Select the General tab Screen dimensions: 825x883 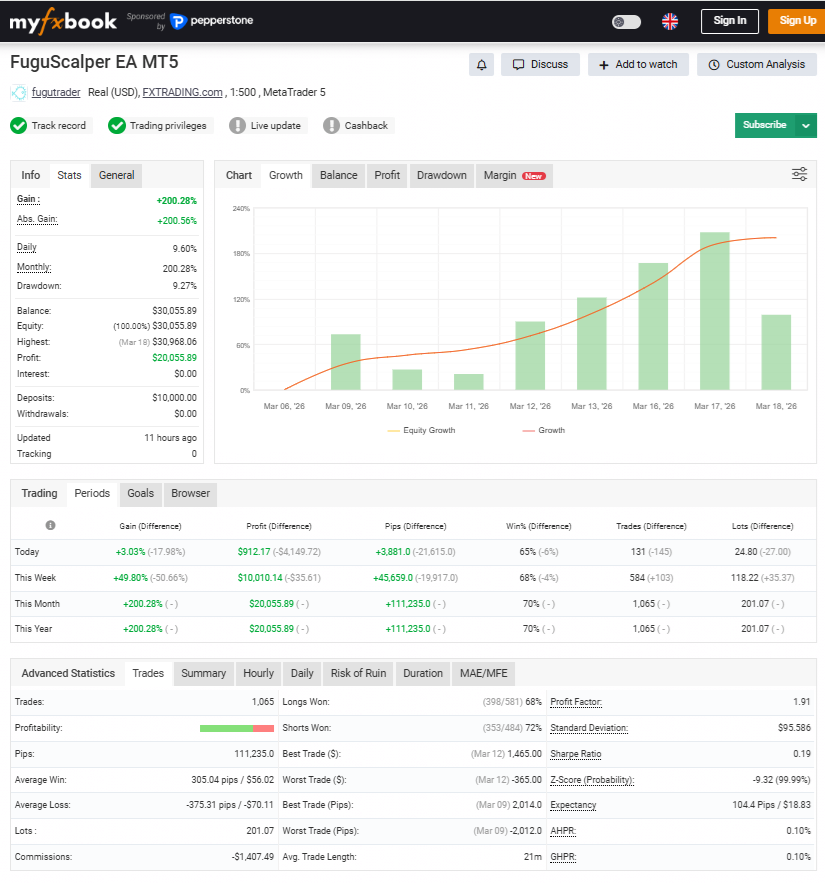pyautogui.click(x=117, y=175)
